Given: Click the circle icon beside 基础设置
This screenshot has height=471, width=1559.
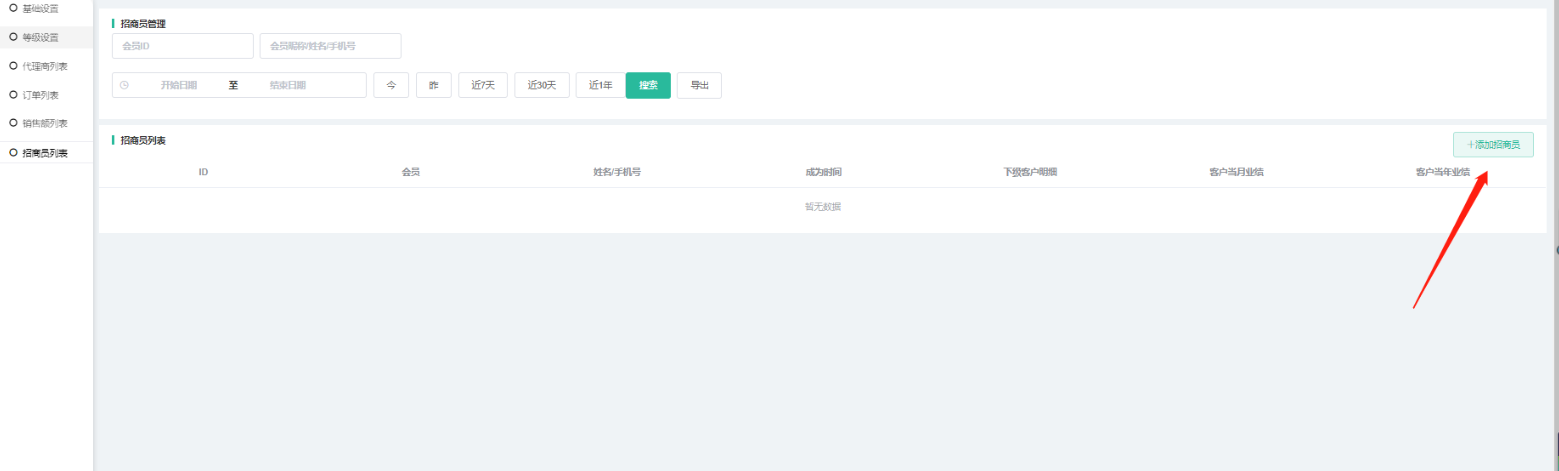Looking at the screenshot, I should pos(12,8).
